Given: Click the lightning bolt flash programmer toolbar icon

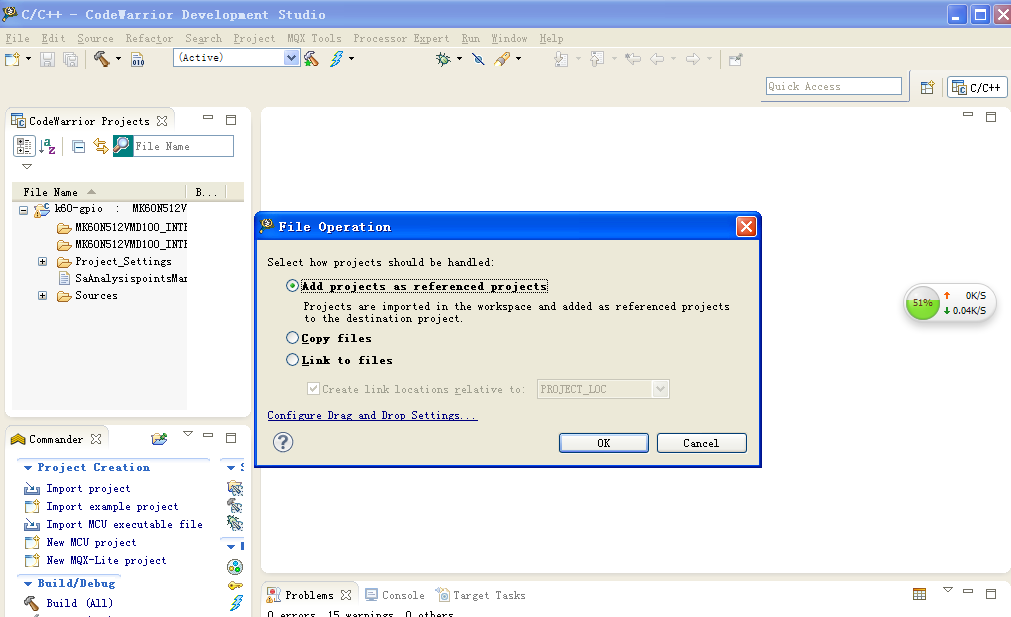Looking at the screenshot, I should tap(337, 59).
